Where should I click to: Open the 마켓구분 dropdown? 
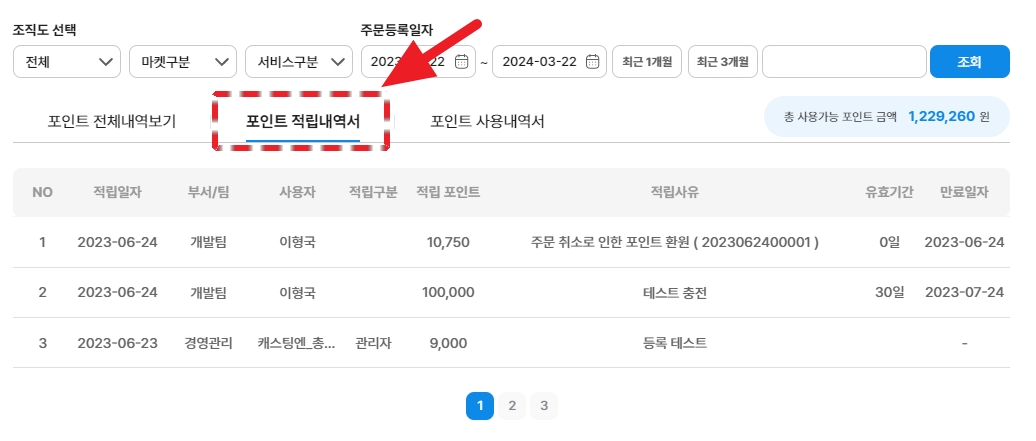(x=183, y=62)
